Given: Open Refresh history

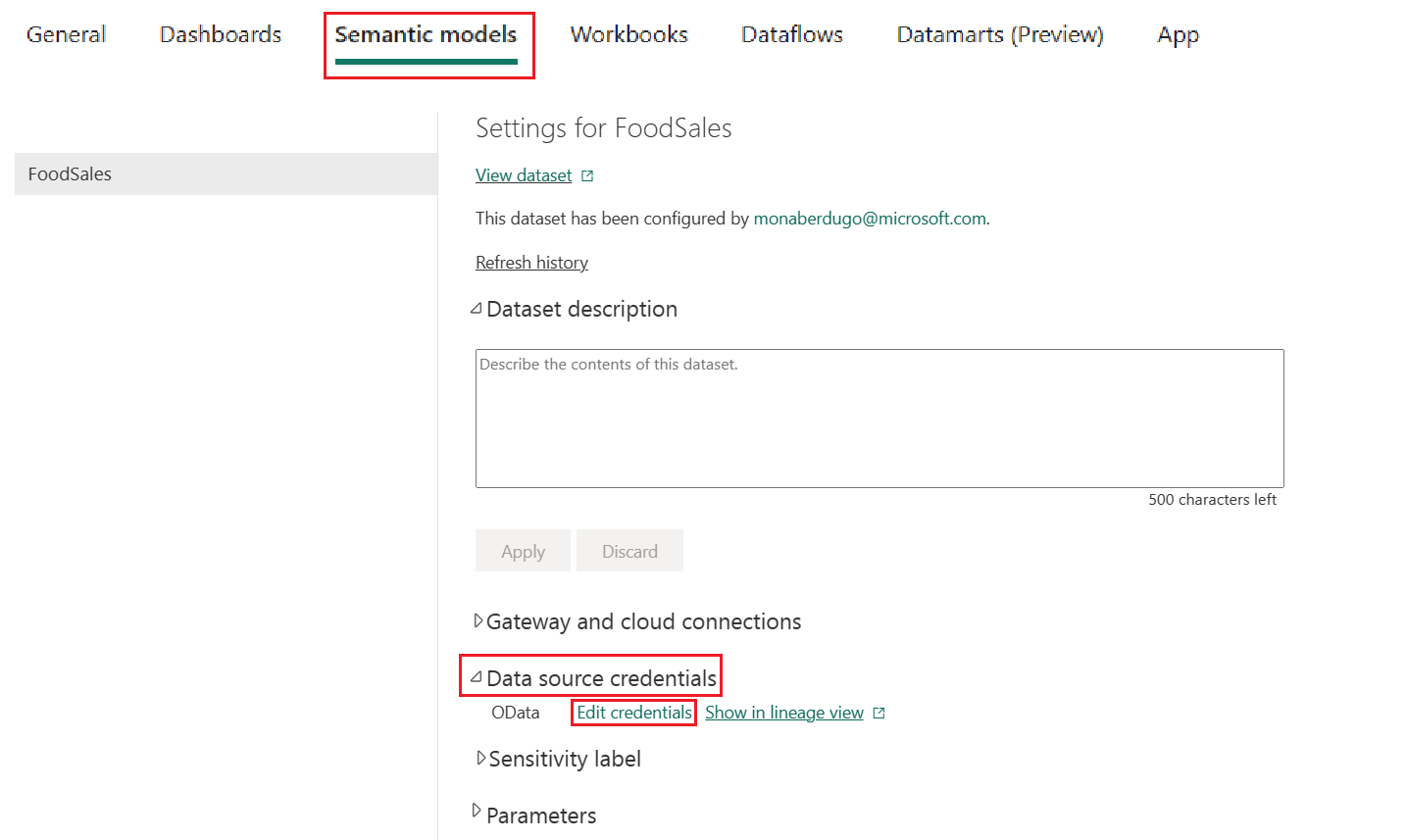Looking at the screenshot, I should [531, 262].
